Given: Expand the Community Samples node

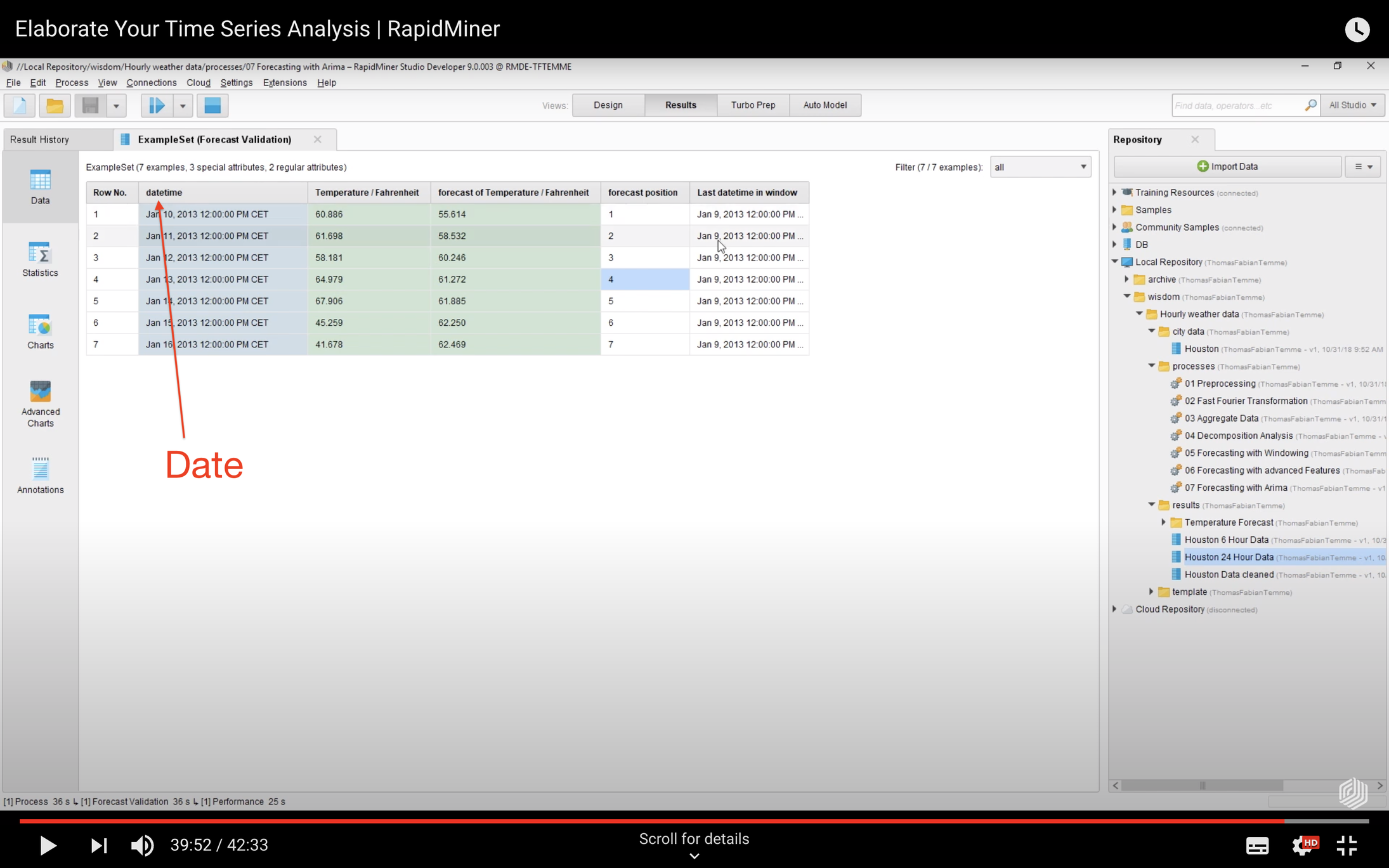Looking at the screenshot, I should 1115,227.
